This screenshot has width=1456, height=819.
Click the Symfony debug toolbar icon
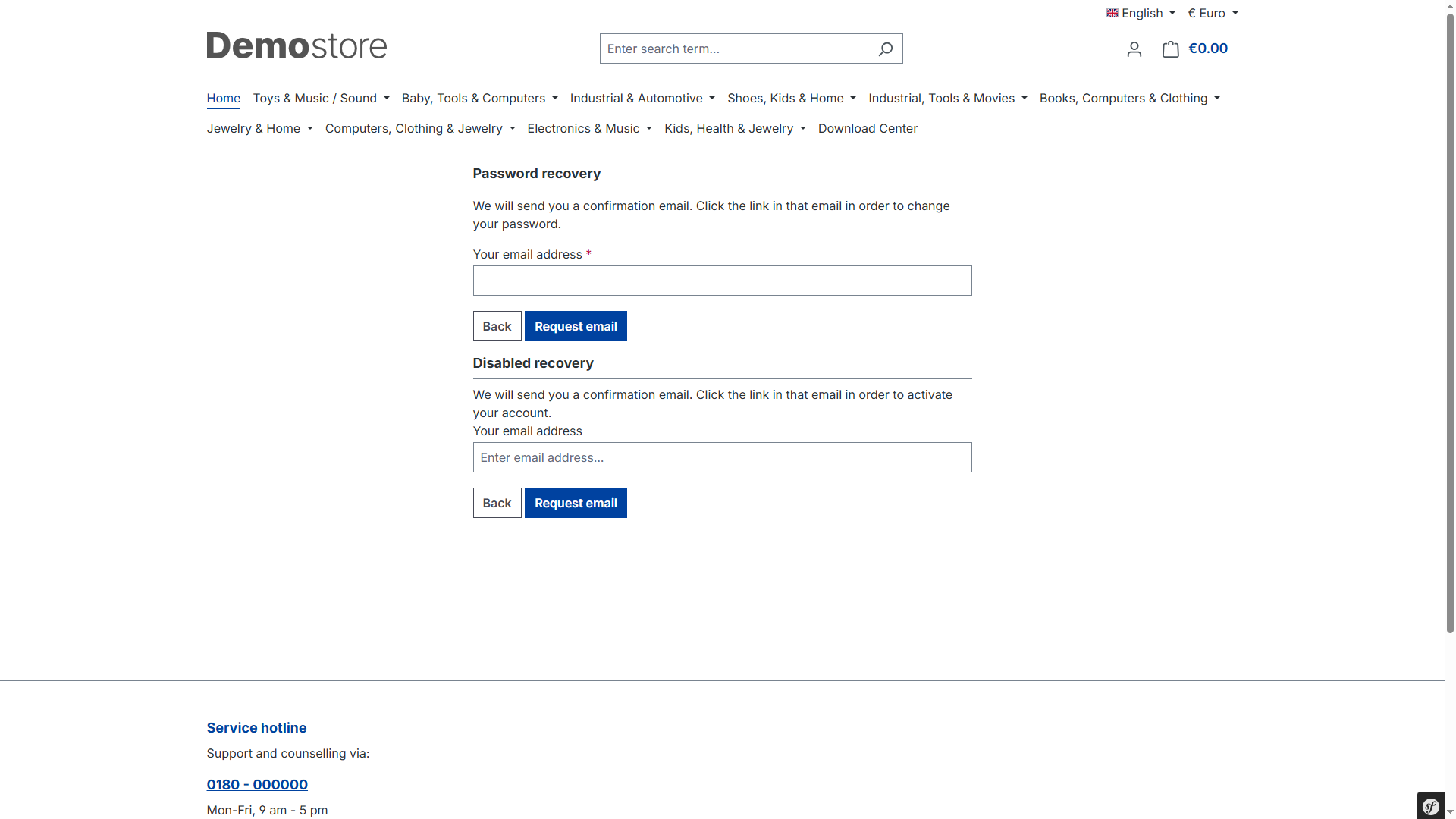pyautogui.click(x=1431, y=806)
